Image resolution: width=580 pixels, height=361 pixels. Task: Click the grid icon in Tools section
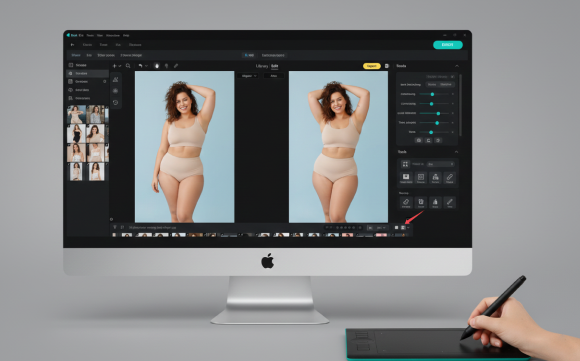[405, 164]
